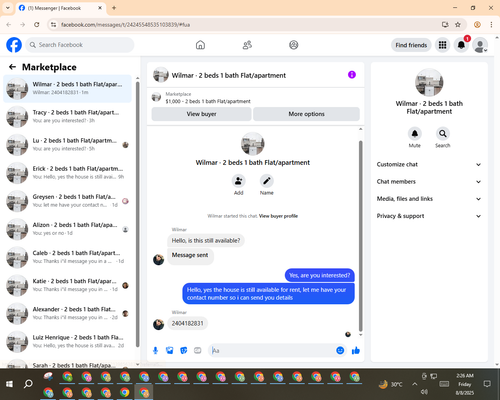Mute this chat with the bell icon
The width and height of the screenshot is (500, 400).
415,134
